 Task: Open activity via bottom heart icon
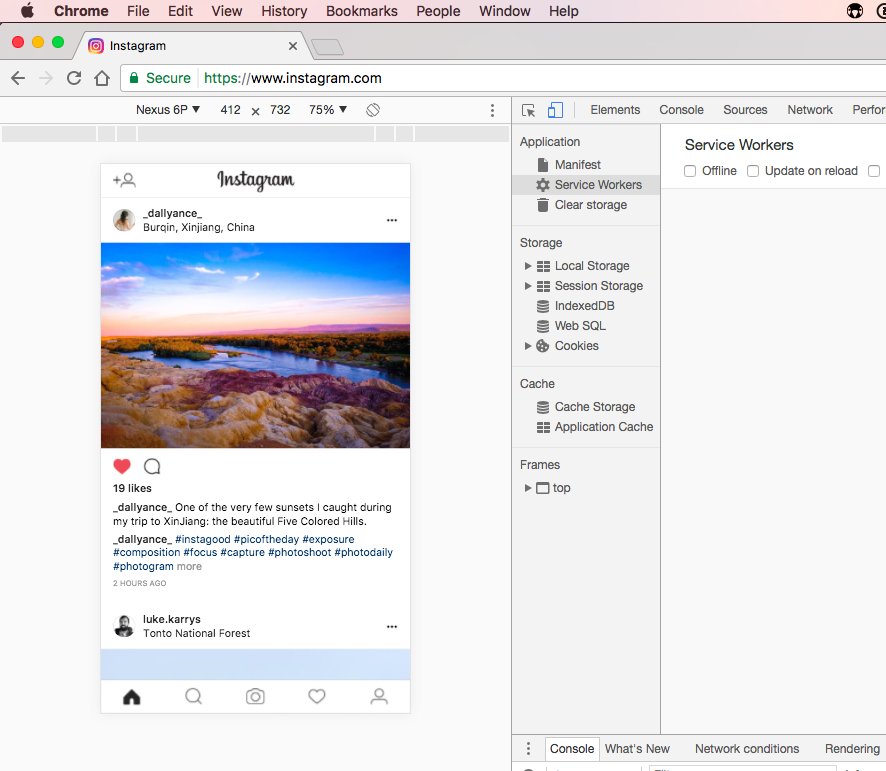click(x=317, y=696)
